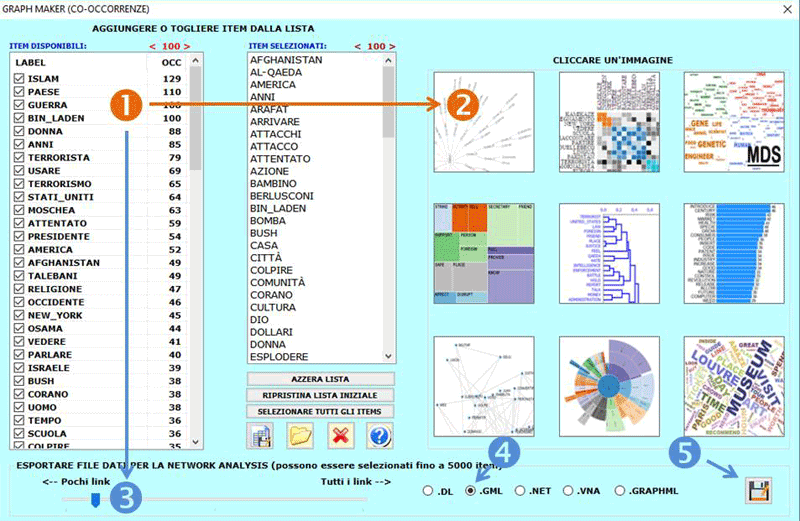Click the link-quantity slider handle

(x=95, y=500)
